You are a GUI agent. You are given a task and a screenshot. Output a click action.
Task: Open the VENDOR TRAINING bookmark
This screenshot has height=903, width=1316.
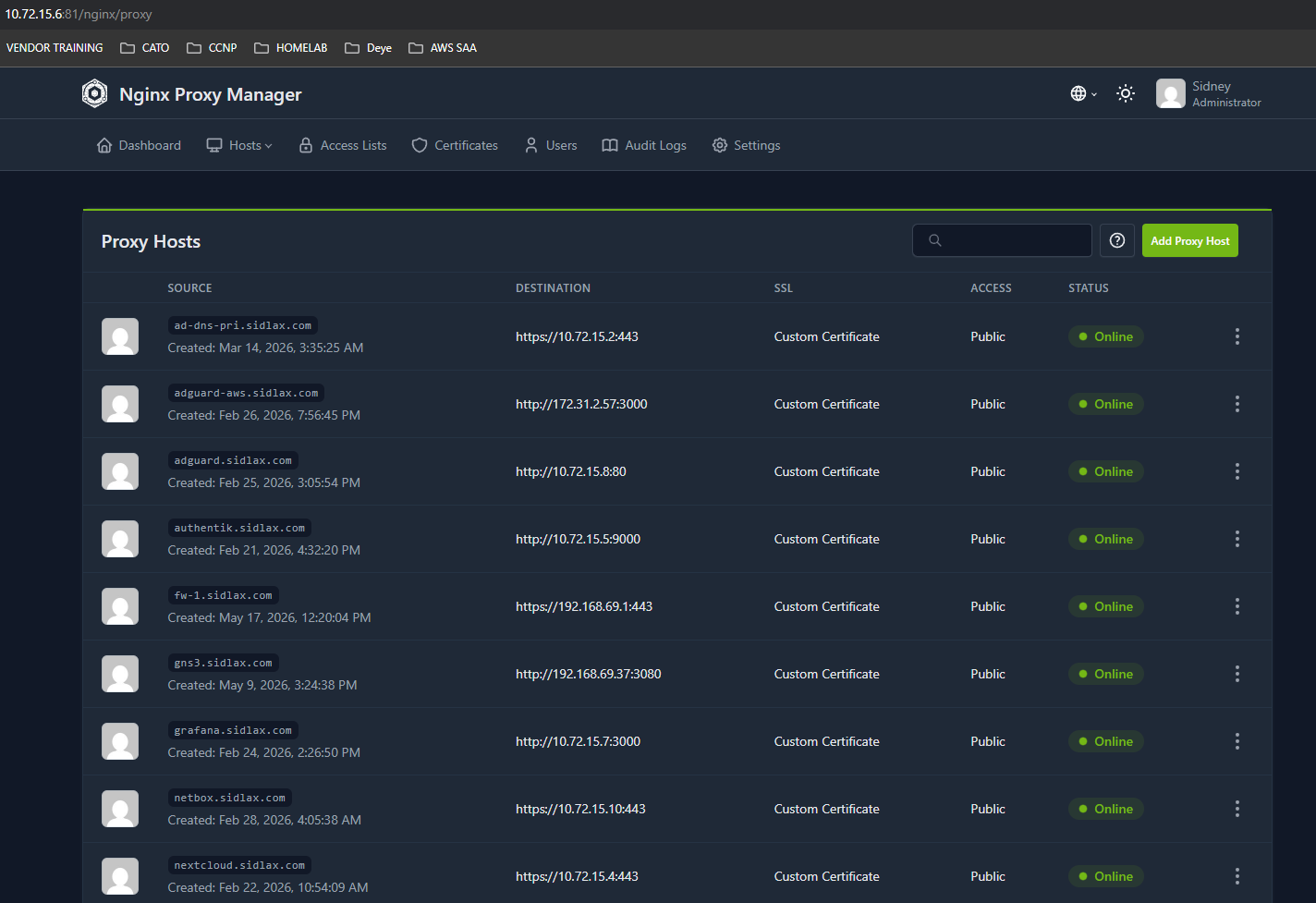point(55,48)
